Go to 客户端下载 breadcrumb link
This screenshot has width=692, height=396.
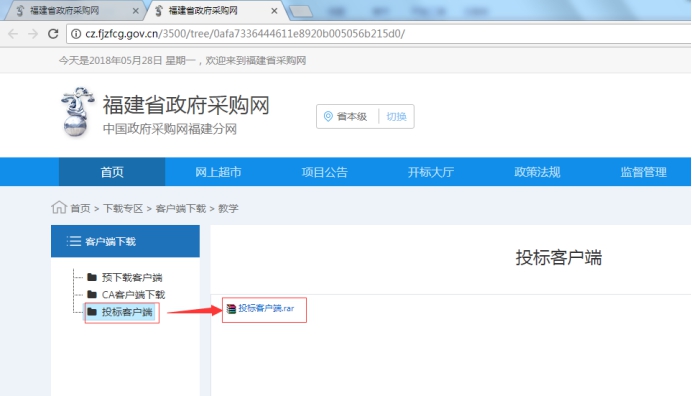[x=181, y=208]
